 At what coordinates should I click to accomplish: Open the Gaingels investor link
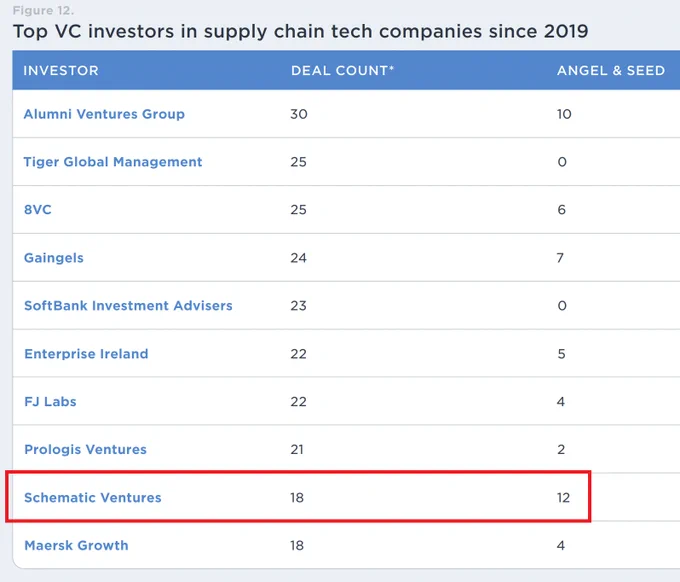pos(54,258)
